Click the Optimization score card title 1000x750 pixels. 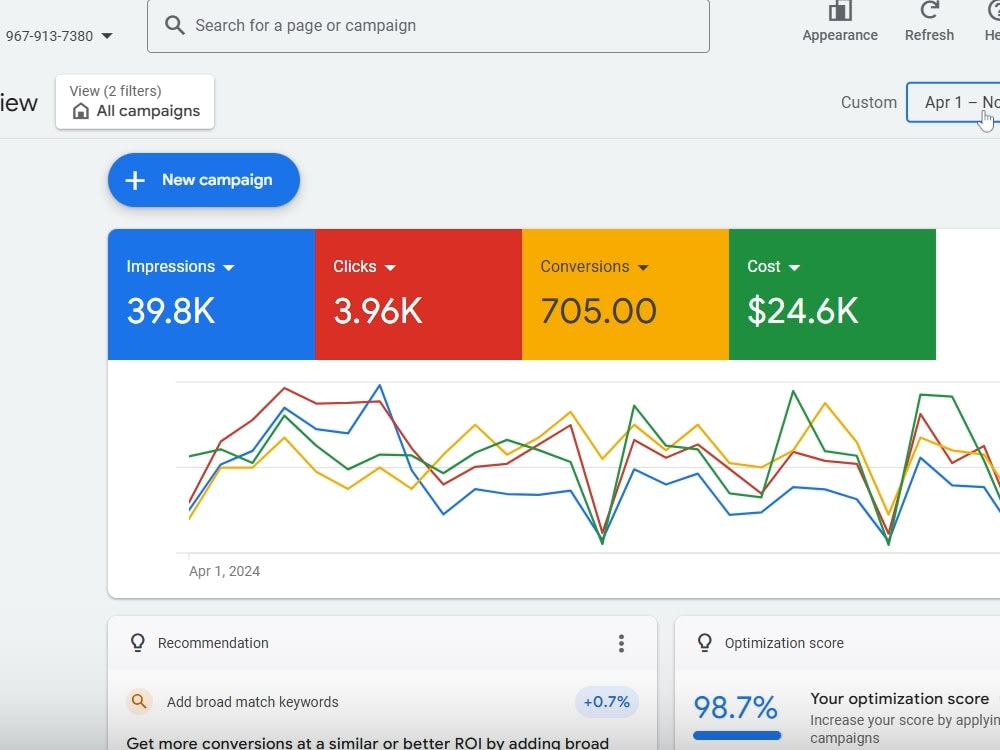coord(784,643)
